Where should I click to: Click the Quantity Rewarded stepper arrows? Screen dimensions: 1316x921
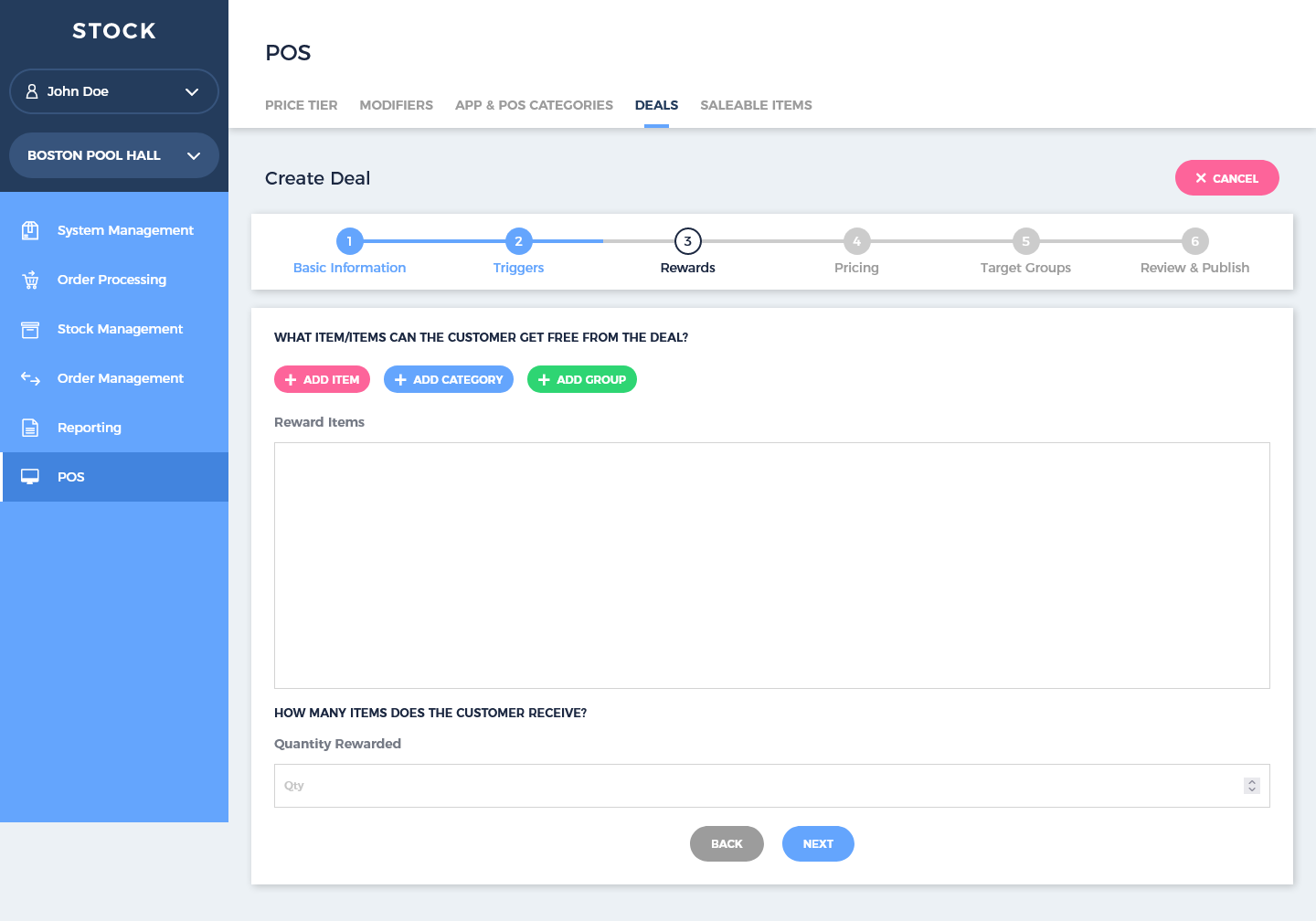click(1251, 786)
